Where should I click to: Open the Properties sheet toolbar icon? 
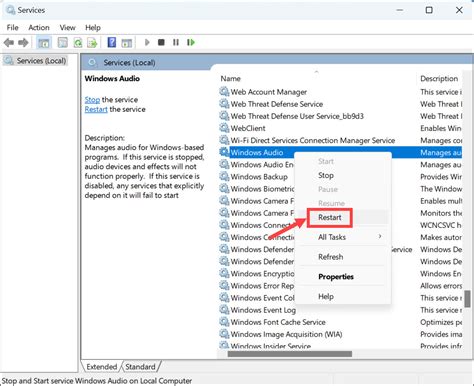[x=63, y=43]
